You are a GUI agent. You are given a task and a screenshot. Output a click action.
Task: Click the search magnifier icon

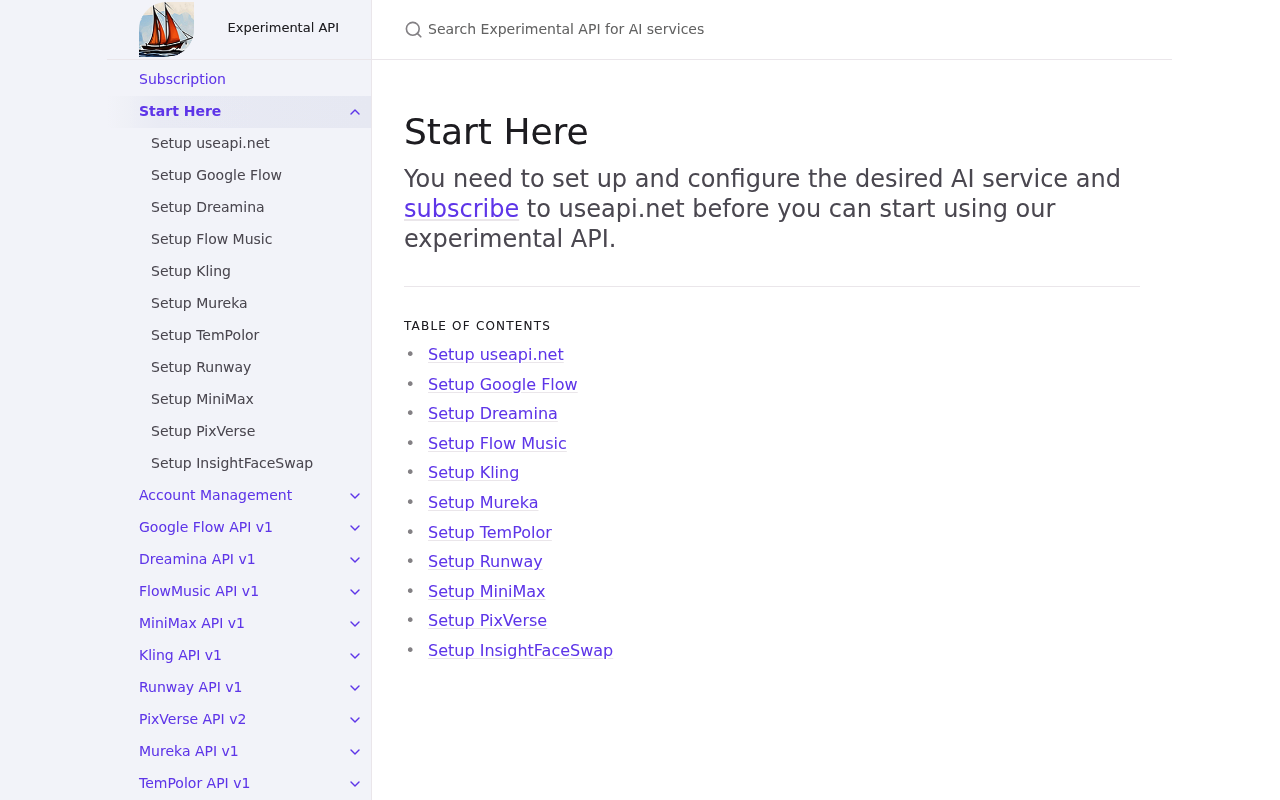[x=413, y=30]
